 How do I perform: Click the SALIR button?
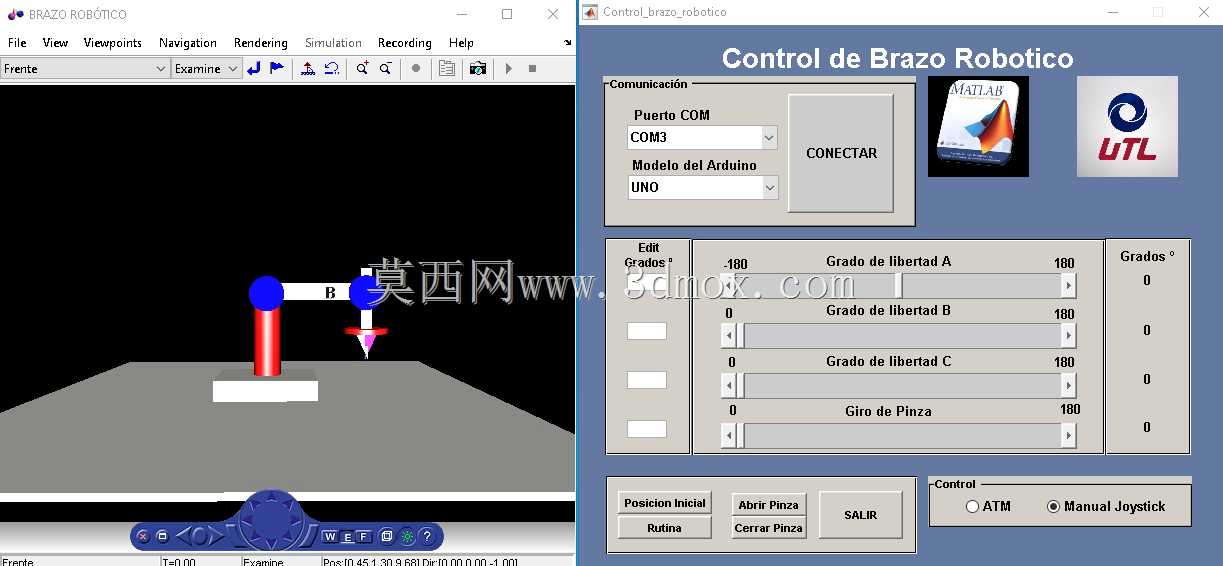pos(860,515)
